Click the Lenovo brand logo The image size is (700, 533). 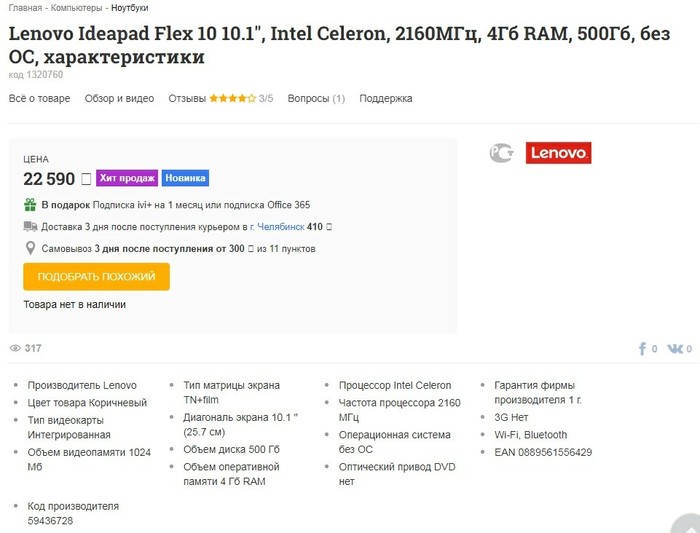click(x=558, y=153)
